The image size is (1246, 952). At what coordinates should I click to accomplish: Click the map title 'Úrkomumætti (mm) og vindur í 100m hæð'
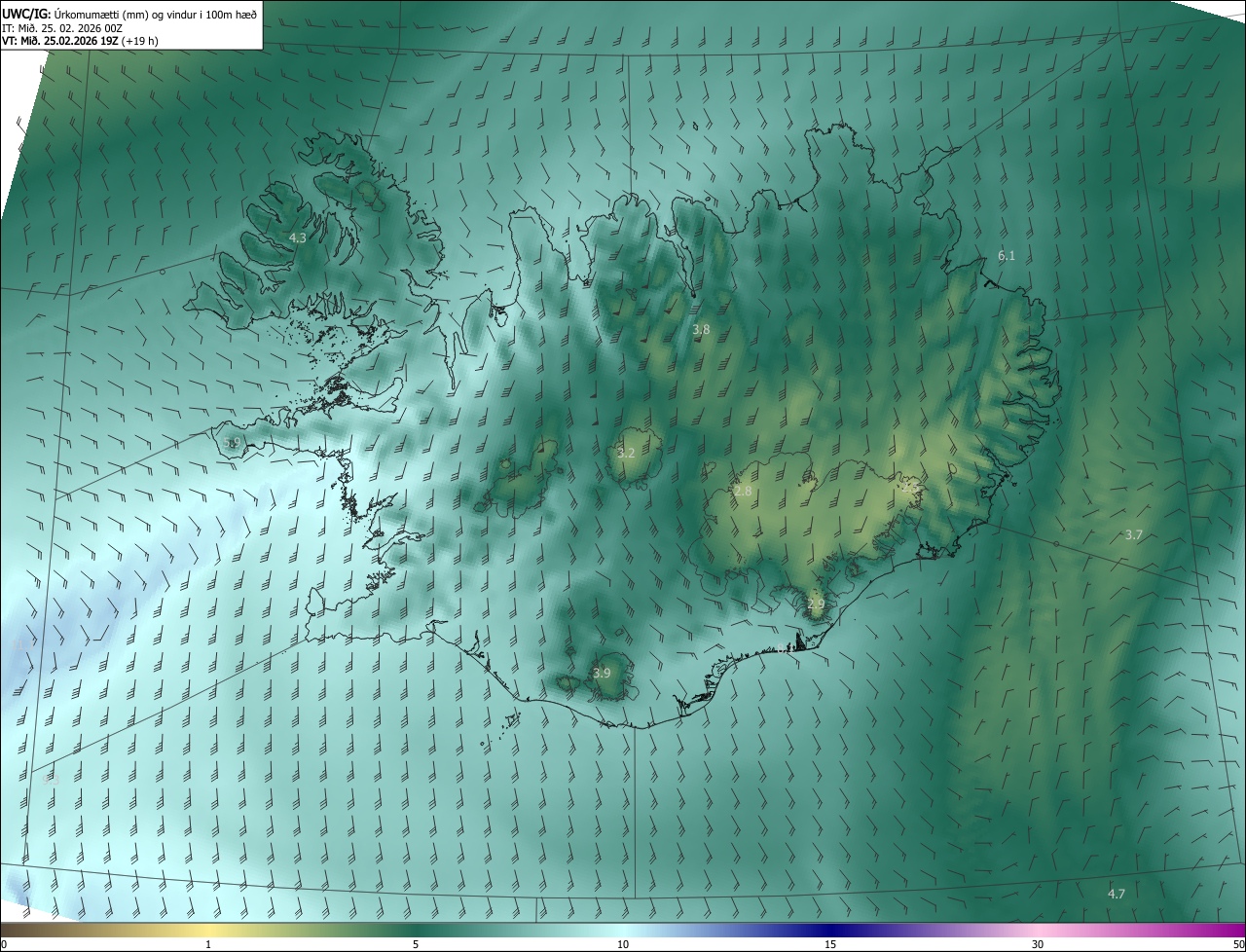click(154, 14)
